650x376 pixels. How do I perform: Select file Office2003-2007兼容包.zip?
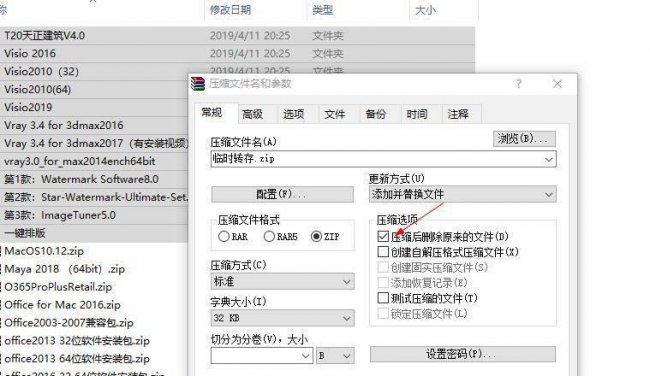pos(69,323)
